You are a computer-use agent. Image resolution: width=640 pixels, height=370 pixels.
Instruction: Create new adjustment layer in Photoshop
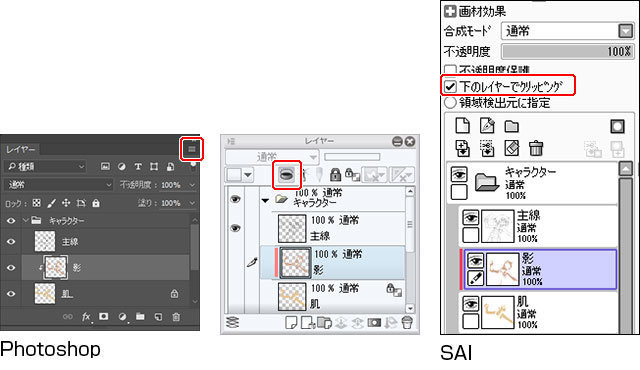[x=122, y=317]
